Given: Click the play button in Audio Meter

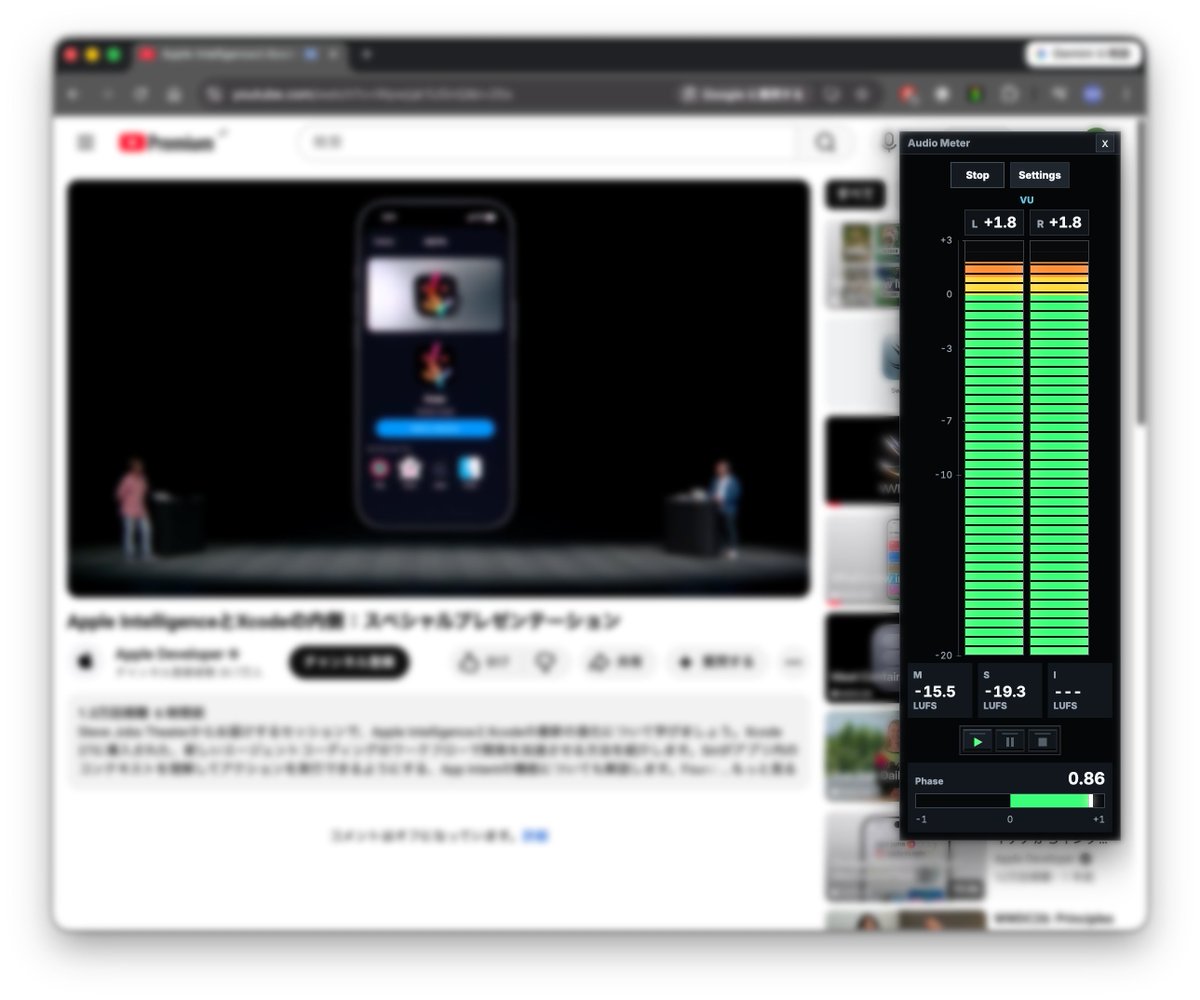Looking at the screenshot, I should coord(977,742).
